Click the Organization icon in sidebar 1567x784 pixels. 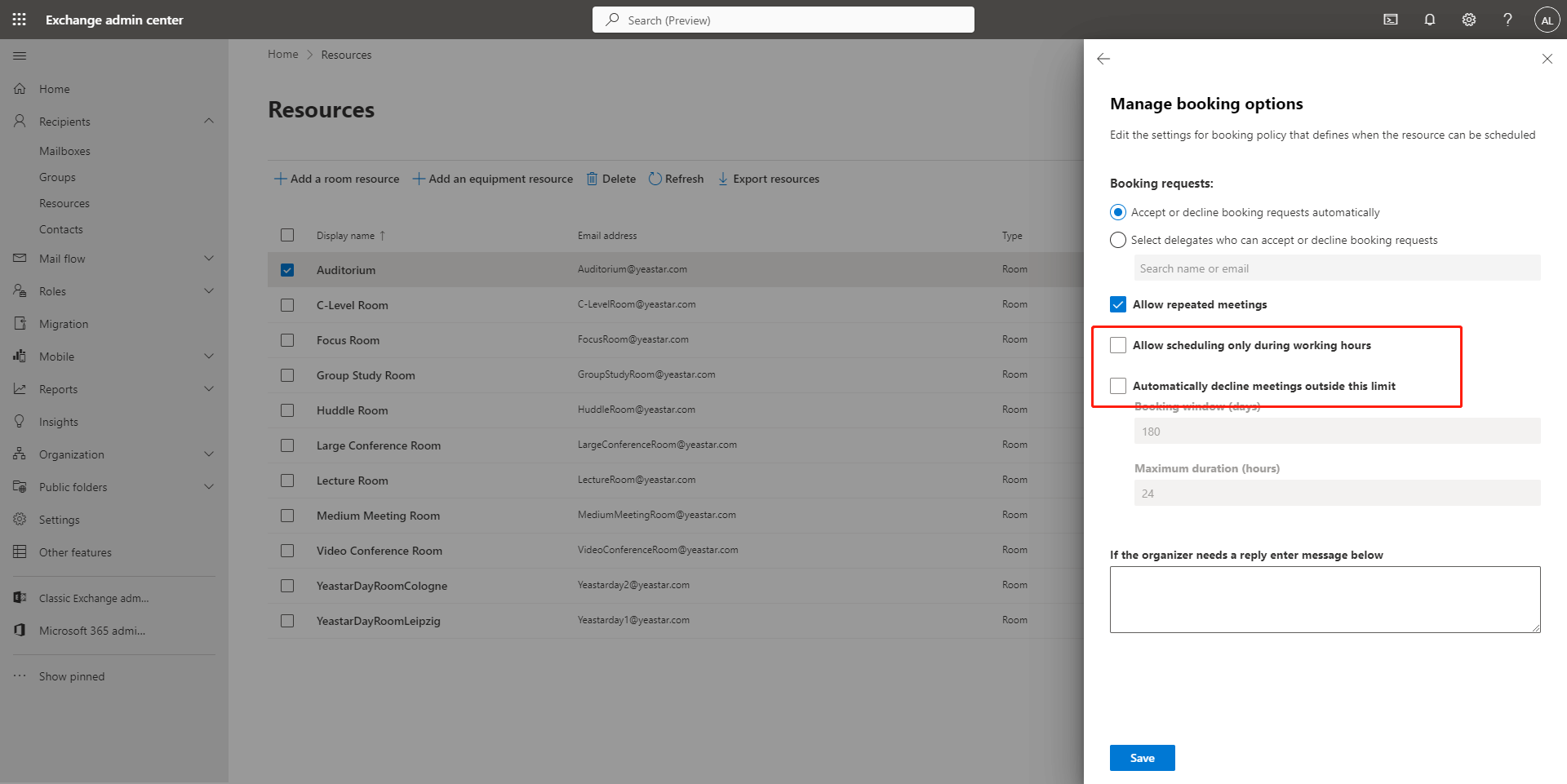(x=20, y=454)
